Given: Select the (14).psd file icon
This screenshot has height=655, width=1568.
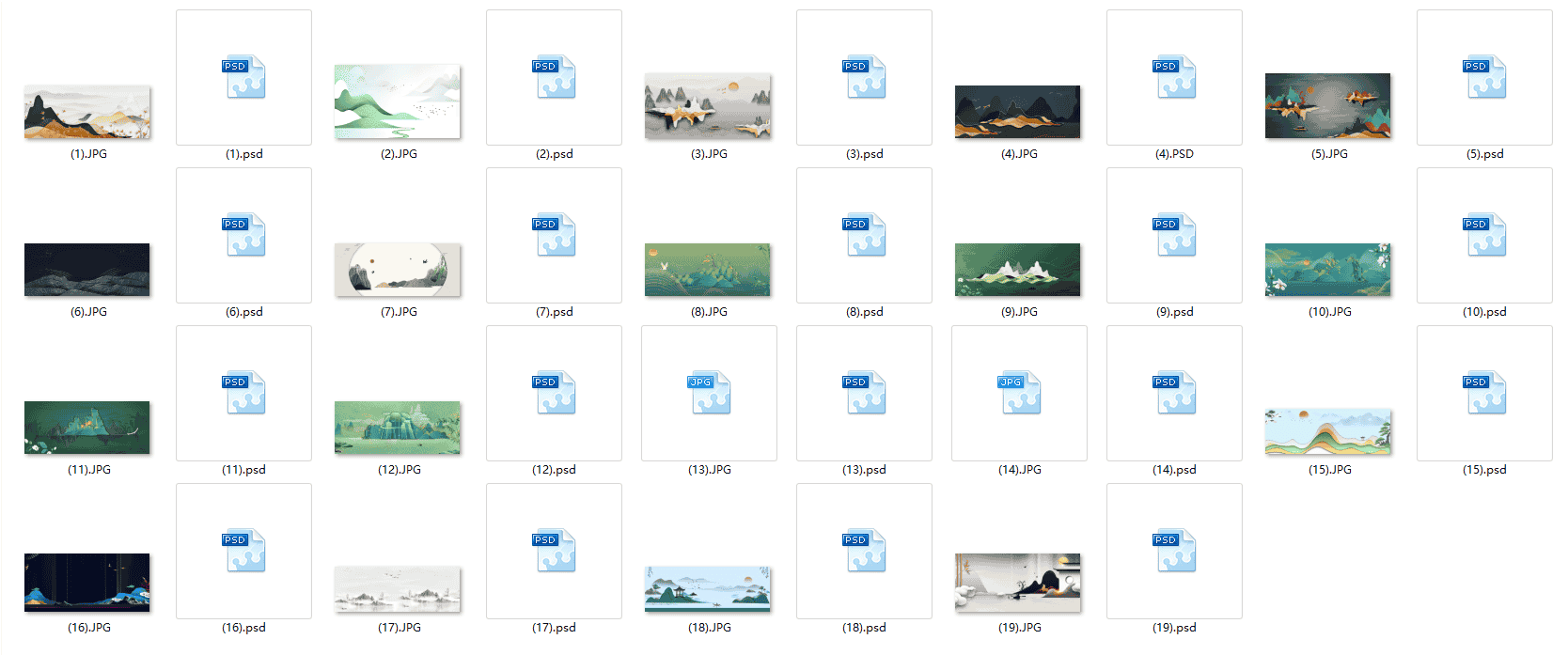Looking at the screenshot, I should pyautogui.click(x=1174, y=393).
